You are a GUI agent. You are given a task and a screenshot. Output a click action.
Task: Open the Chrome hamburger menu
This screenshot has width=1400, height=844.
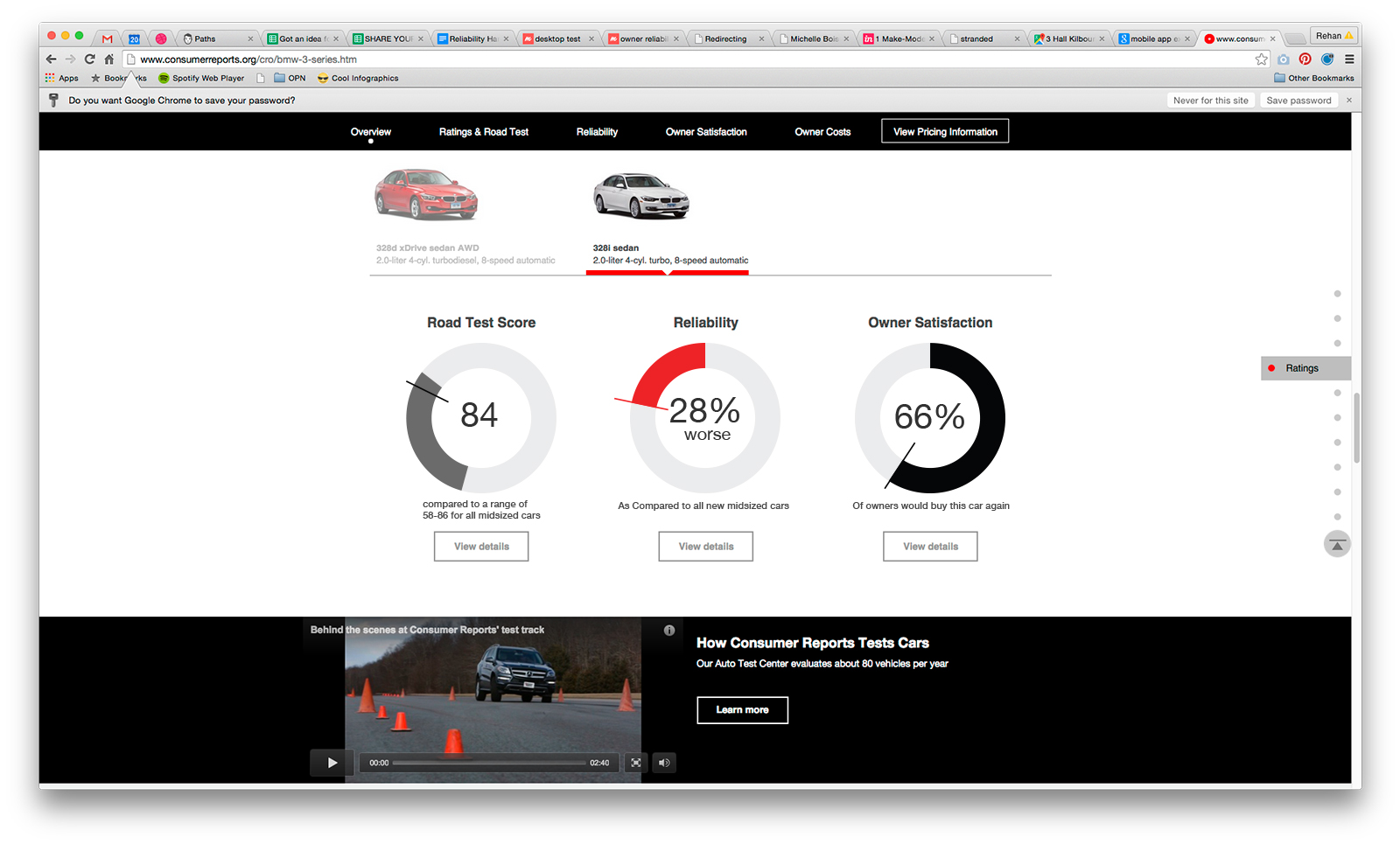pos(1349,59)
